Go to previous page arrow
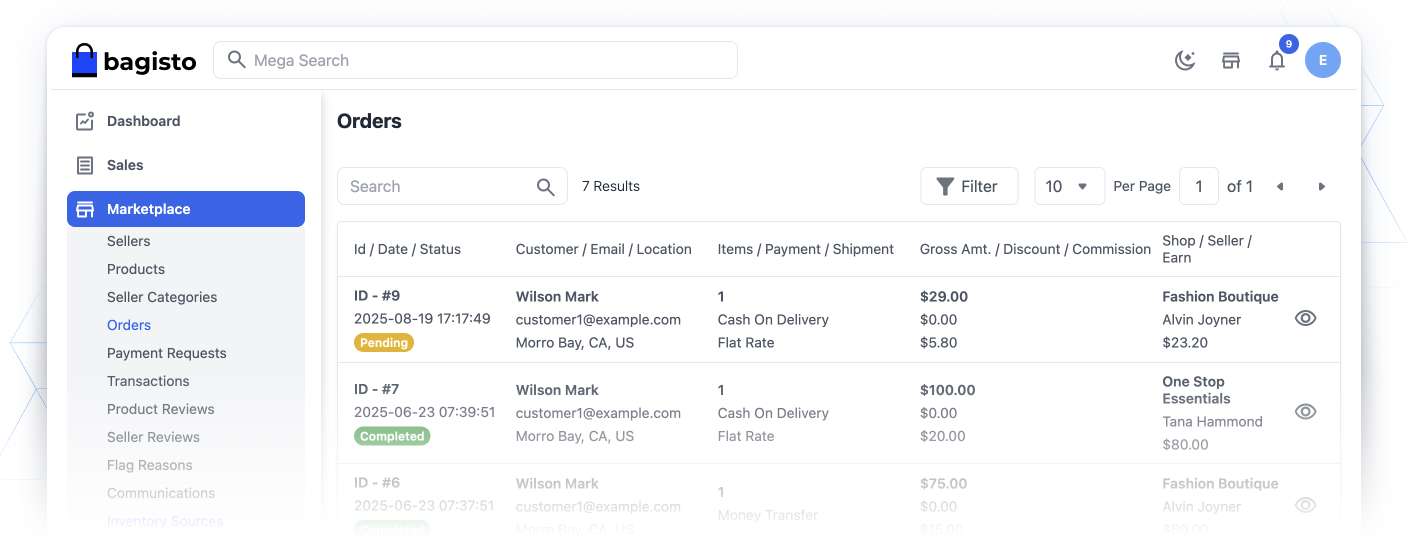This screenshot has height=552, width=1408. click(1280, 187)
